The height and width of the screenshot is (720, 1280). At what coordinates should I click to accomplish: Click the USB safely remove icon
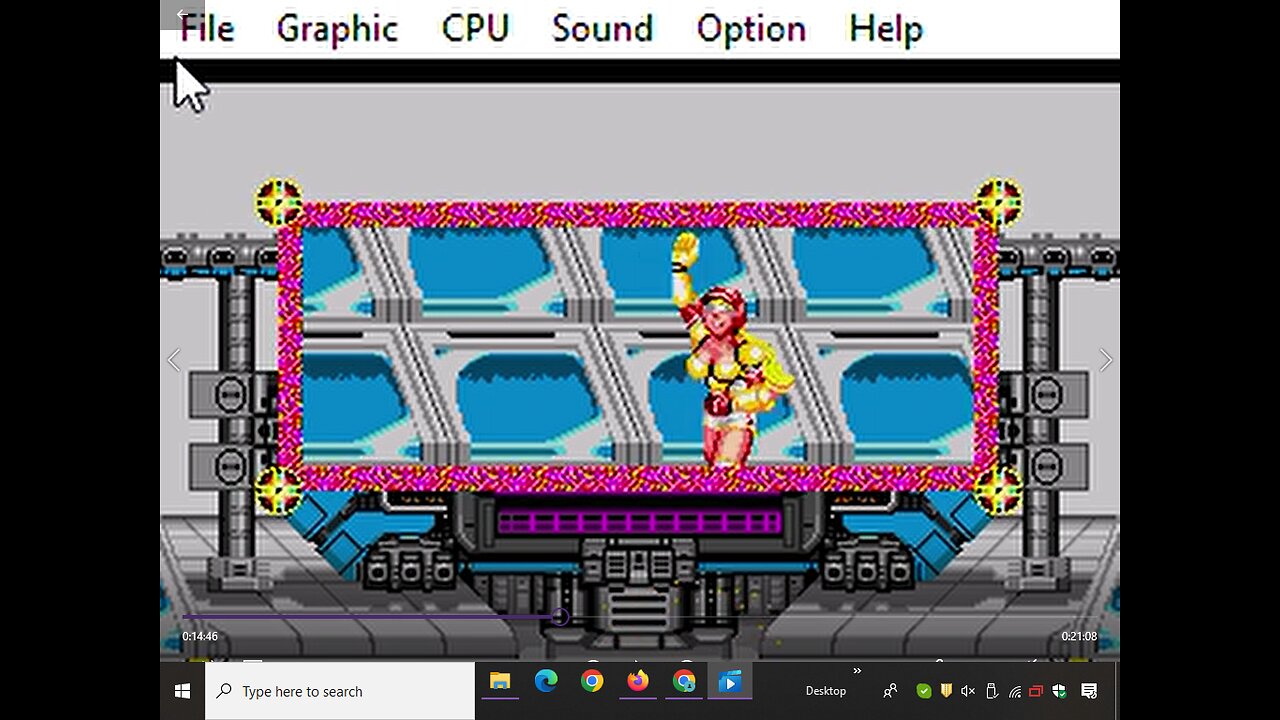coord(992,691)
